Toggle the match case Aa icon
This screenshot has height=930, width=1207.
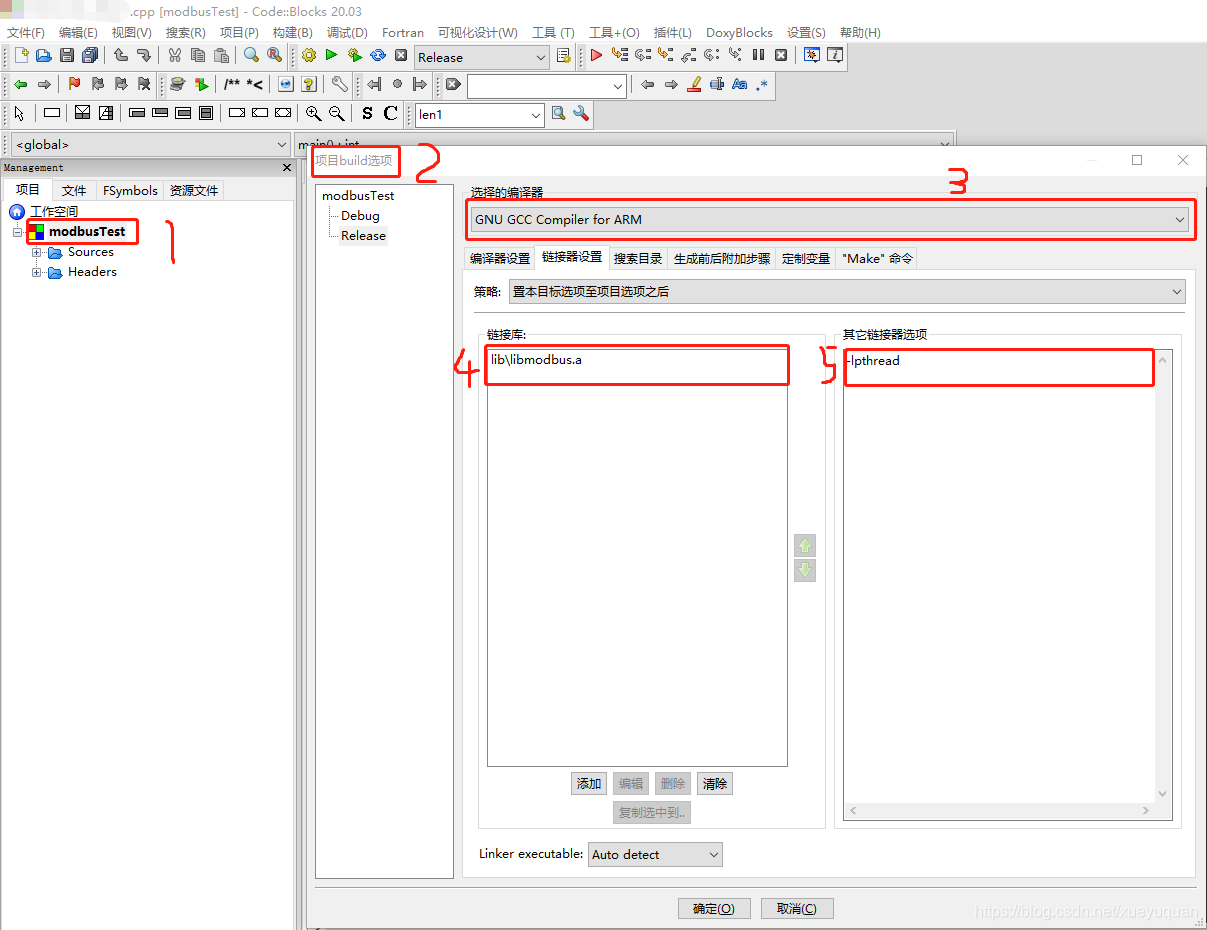(740, 85)
